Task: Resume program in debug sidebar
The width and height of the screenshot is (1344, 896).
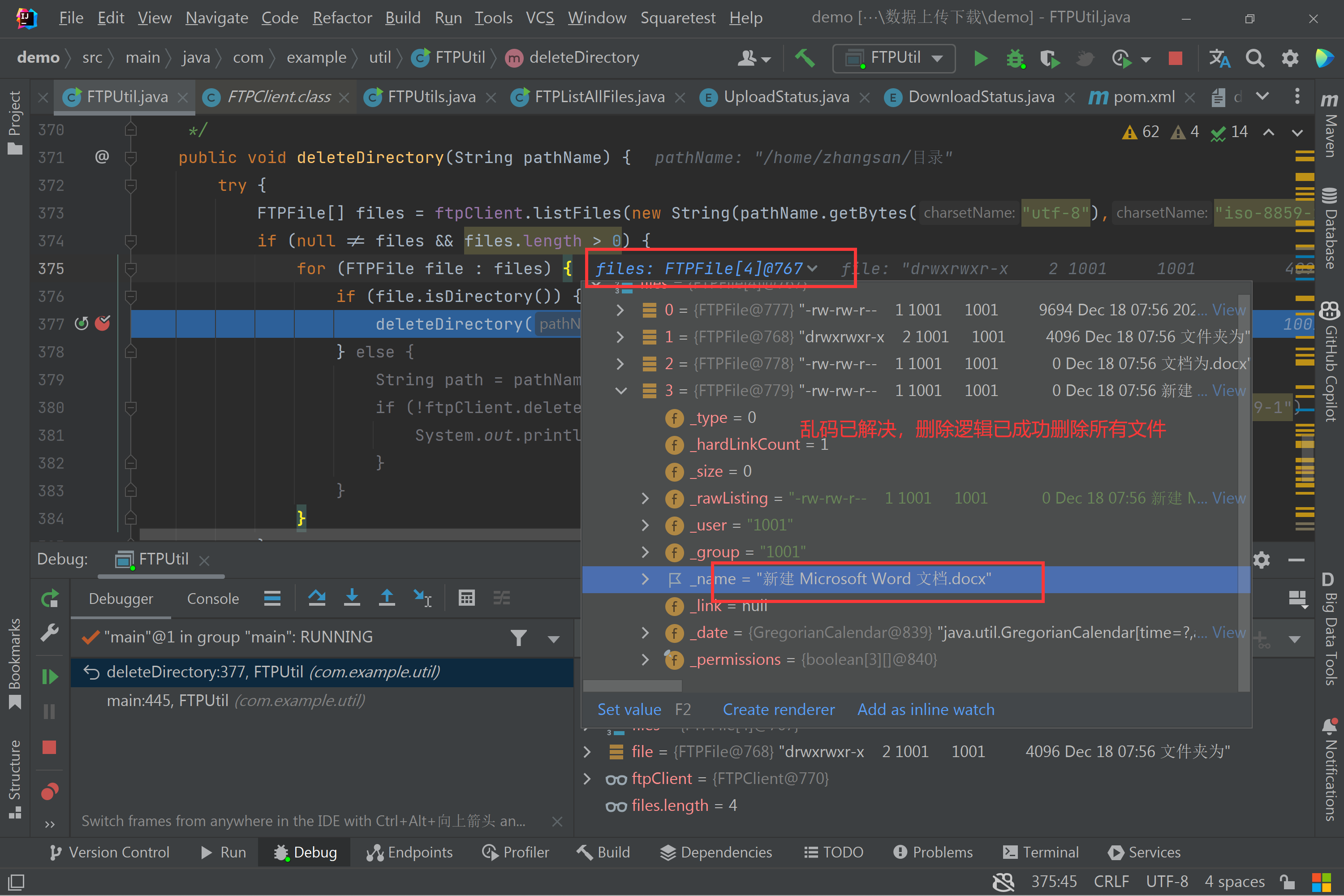Action: (50, 676)
